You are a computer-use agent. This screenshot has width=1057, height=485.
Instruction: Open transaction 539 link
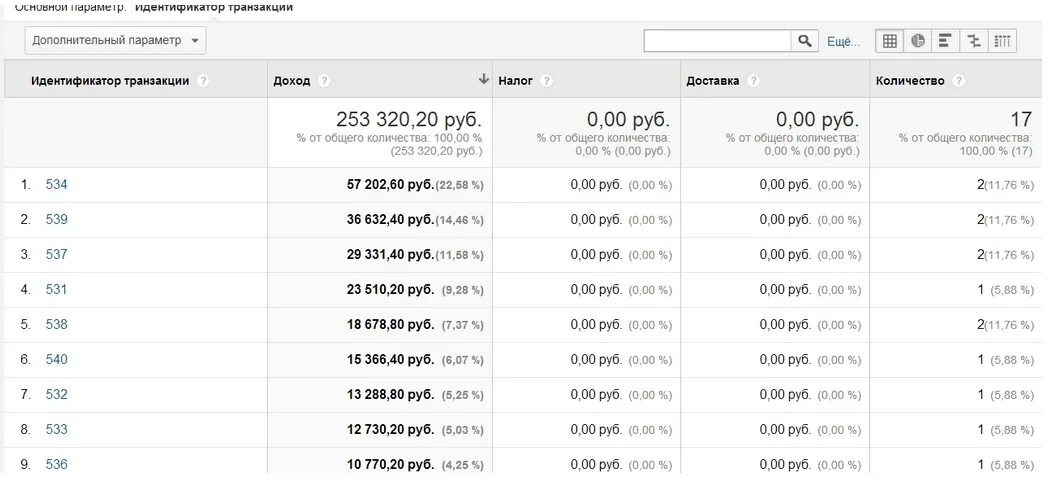[x=57, y=219]
